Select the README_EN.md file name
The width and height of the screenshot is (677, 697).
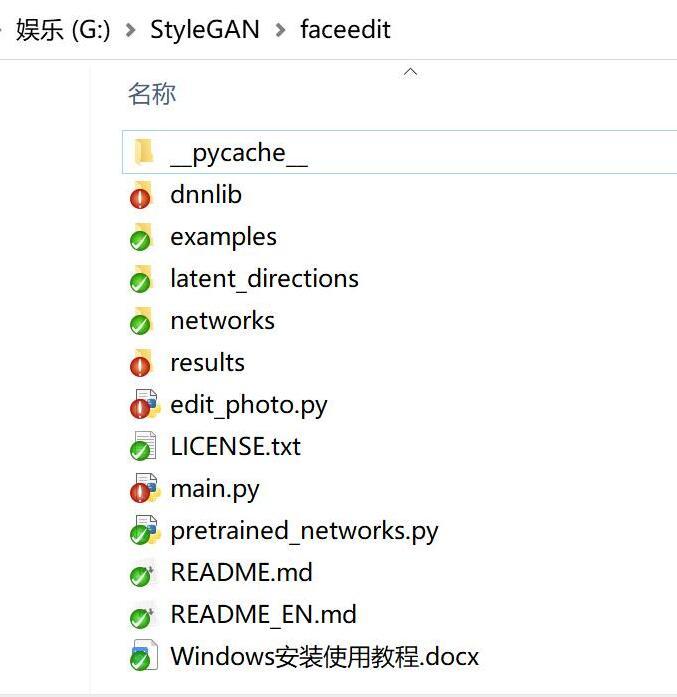tap(264, 614)
